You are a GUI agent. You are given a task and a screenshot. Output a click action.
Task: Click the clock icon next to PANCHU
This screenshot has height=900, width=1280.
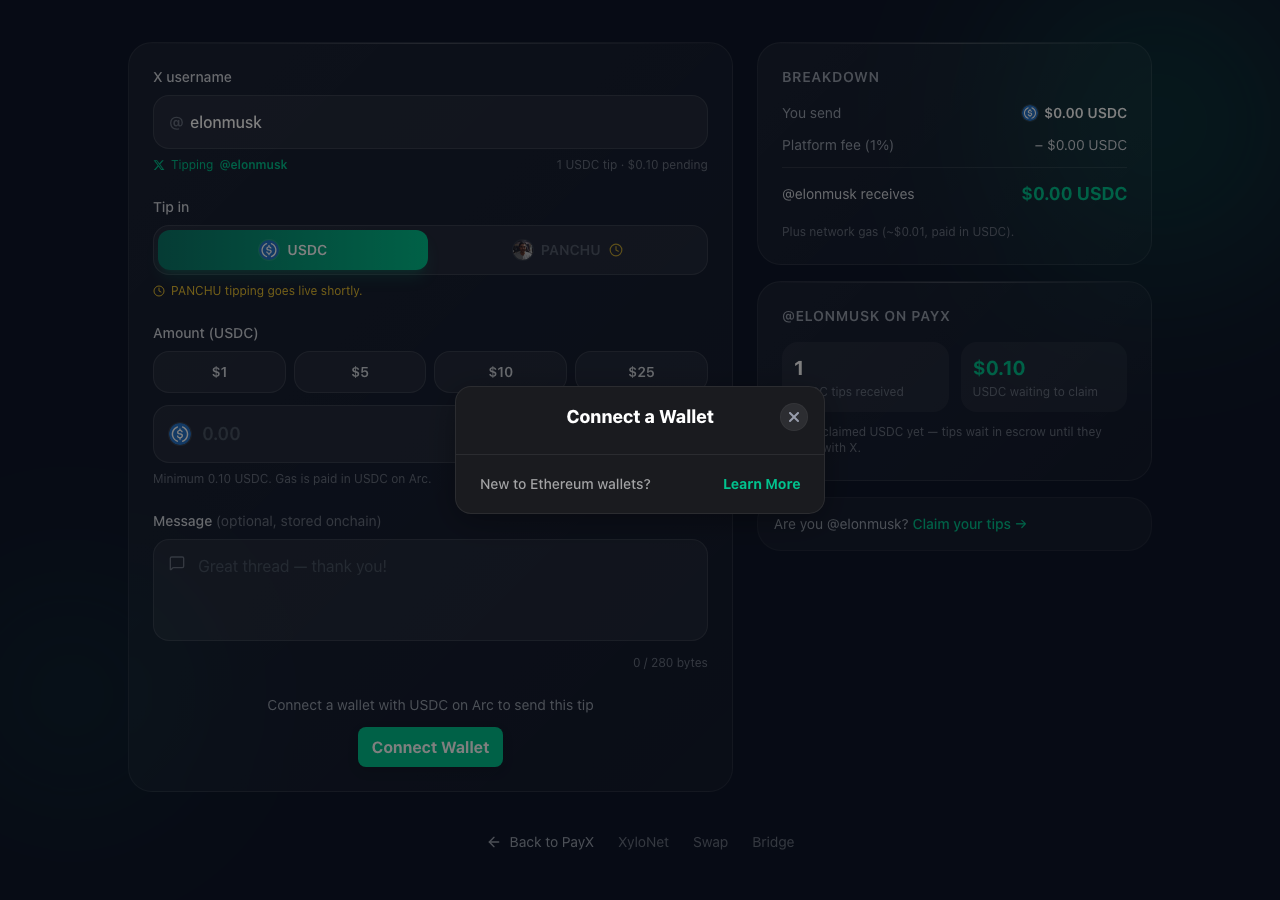click(616, 250)
